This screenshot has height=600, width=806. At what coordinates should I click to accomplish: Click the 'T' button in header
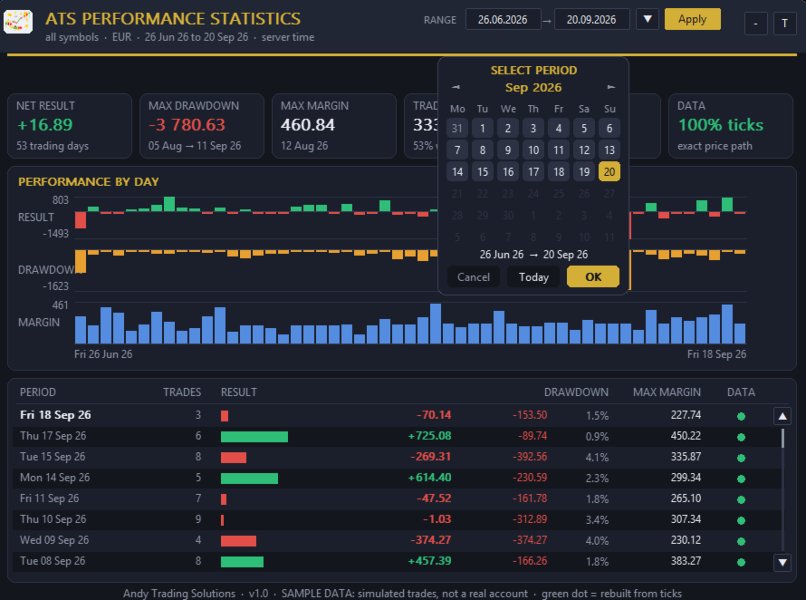tap(784, 24)
